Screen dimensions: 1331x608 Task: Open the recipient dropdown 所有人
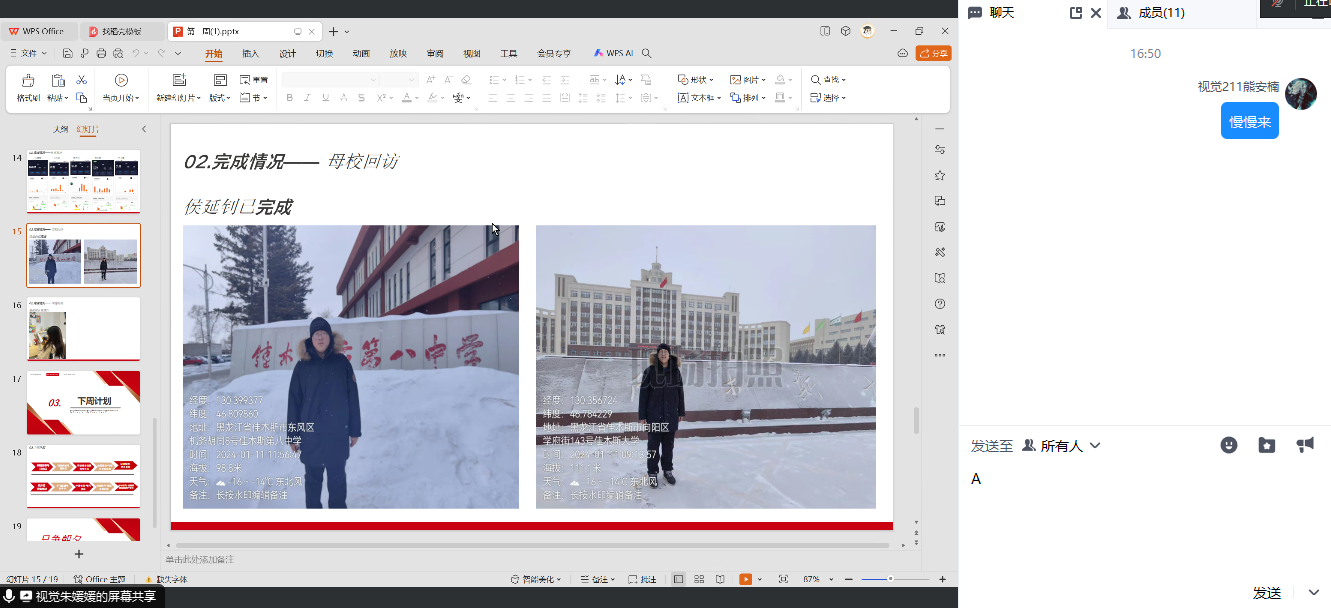tap(1061, 446)
